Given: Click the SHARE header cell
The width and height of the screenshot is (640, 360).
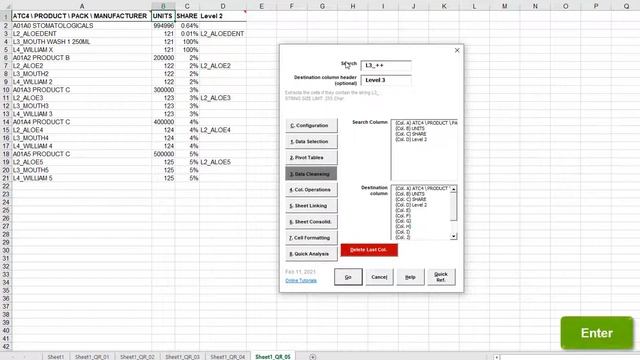Looking at the screenshot, I should (187, 16).
